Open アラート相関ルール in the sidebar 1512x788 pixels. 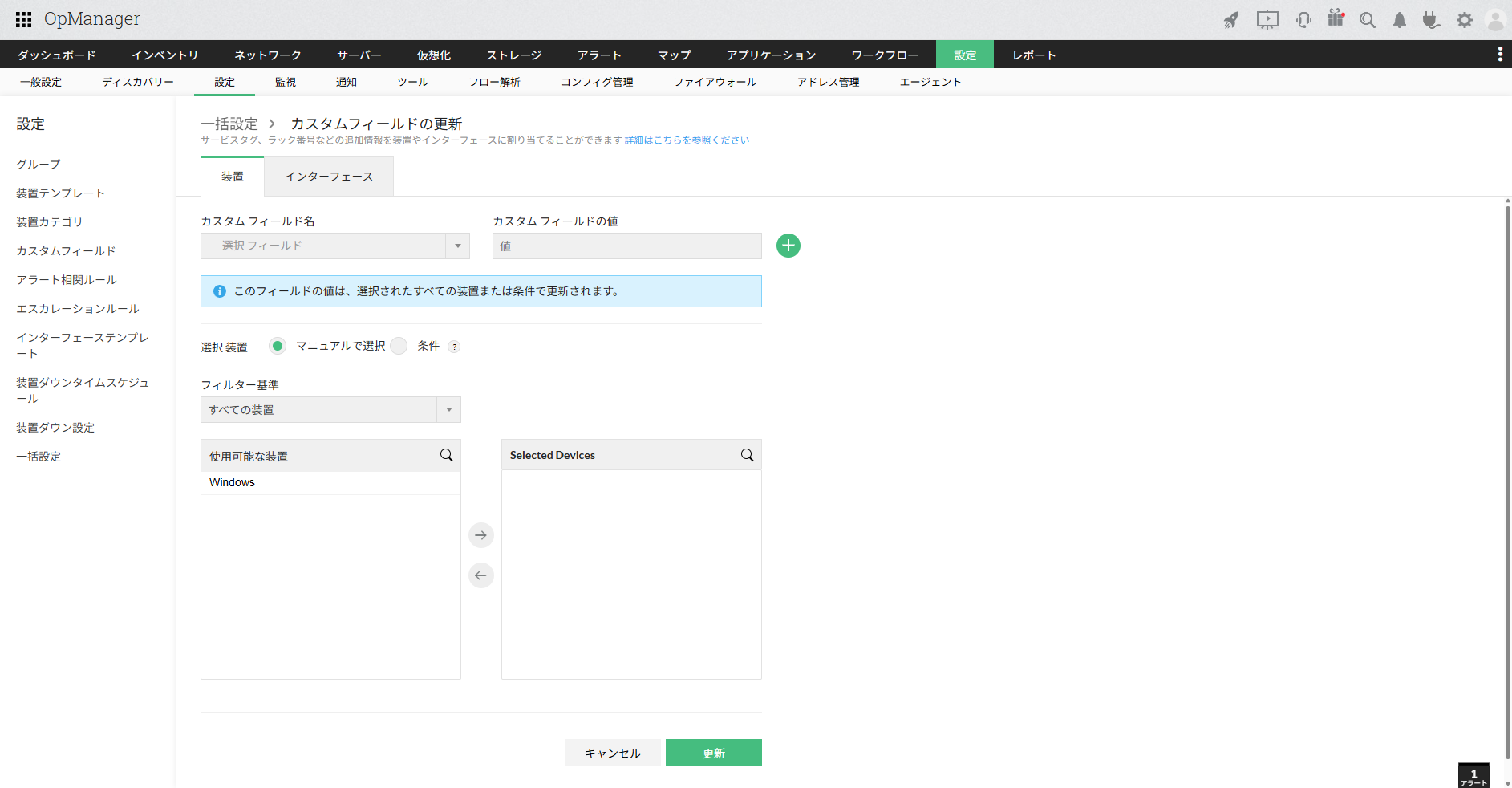tap(67, 279)
